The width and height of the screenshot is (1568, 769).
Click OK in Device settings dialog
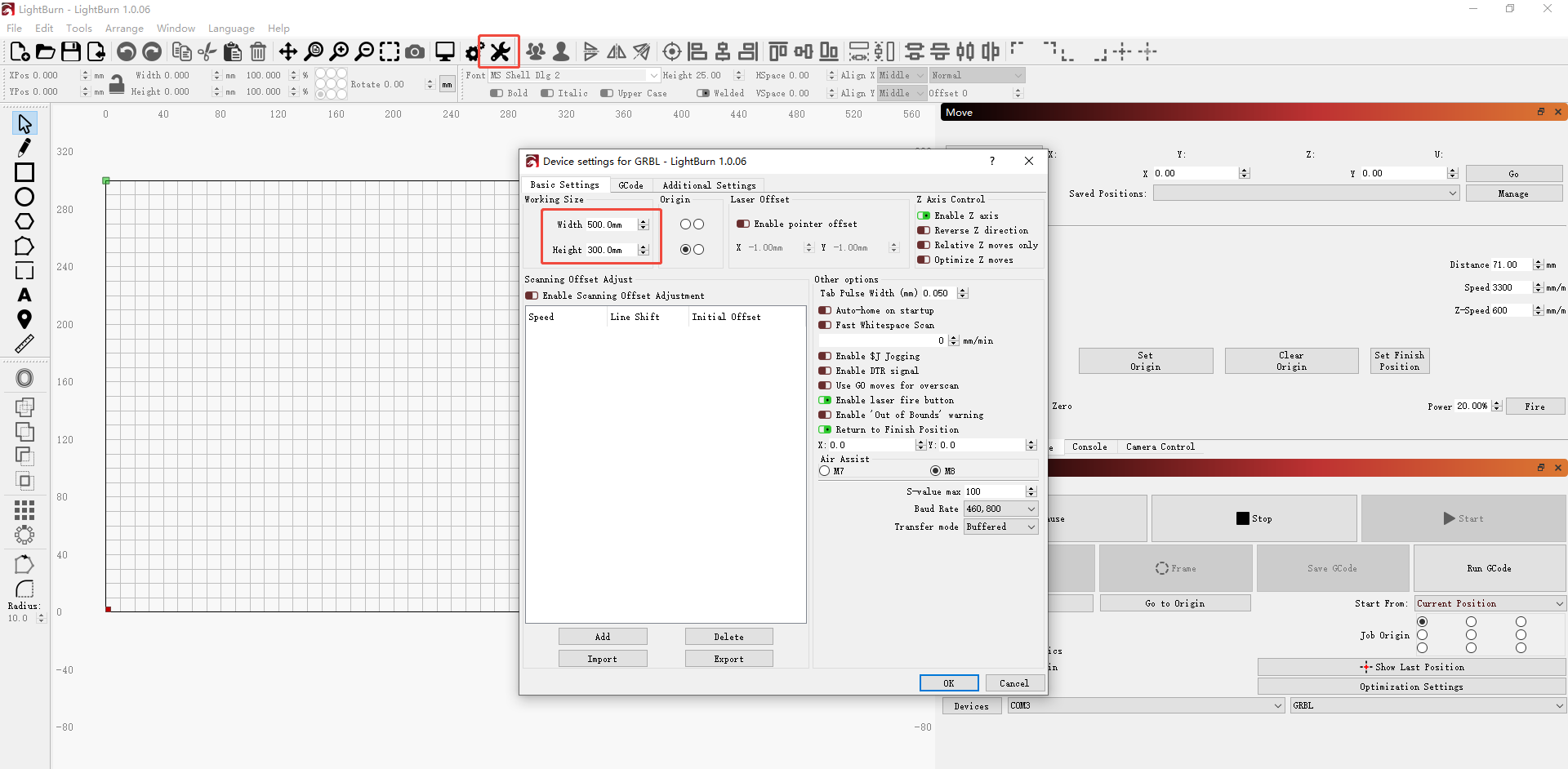pos(949,683)
